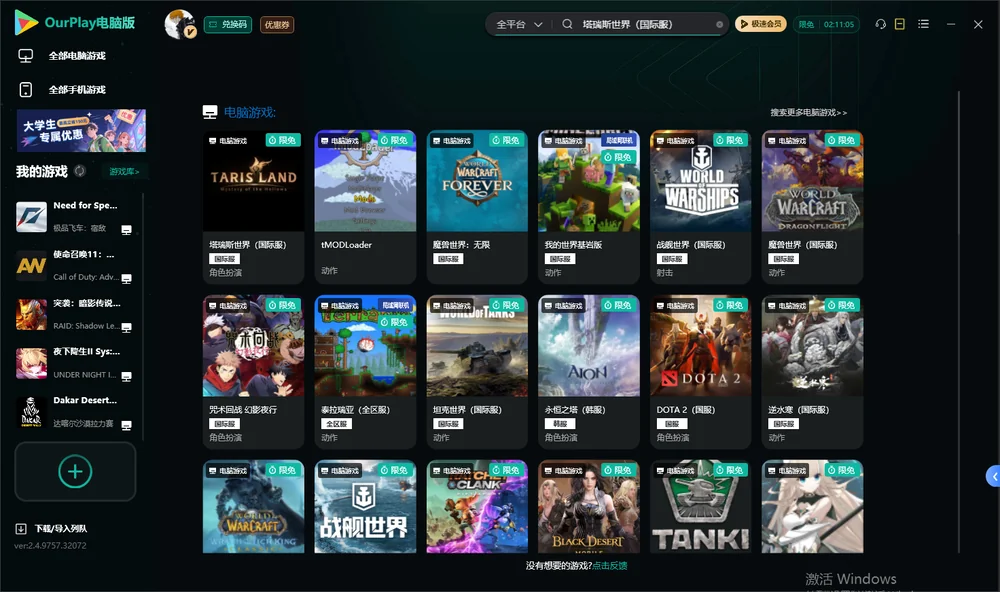Open 使命召唤11 Call of Duty entry
This screenshot has height=592, width=1000.
coord(77,265)
